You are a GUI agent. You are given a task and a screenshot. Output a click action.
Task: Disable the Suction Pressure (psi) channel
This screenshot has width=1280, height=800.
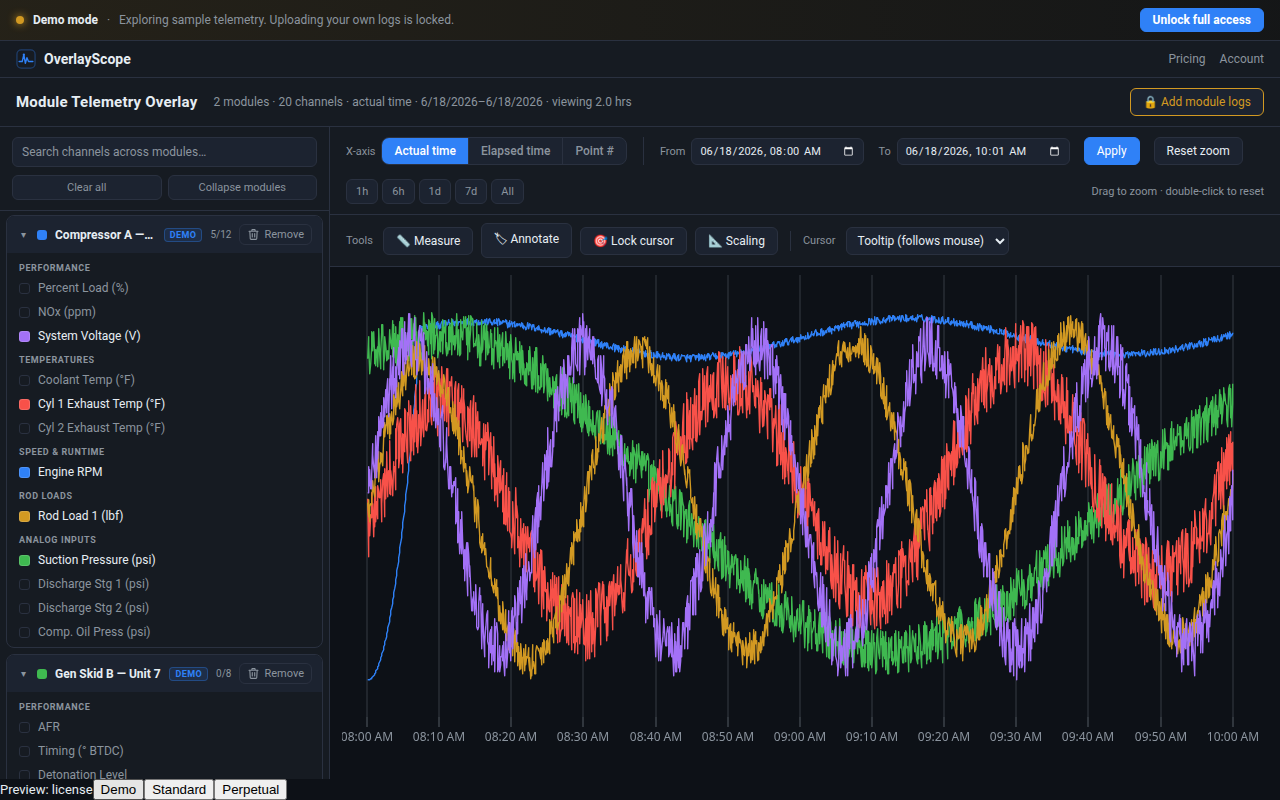[x=25, y=560]
